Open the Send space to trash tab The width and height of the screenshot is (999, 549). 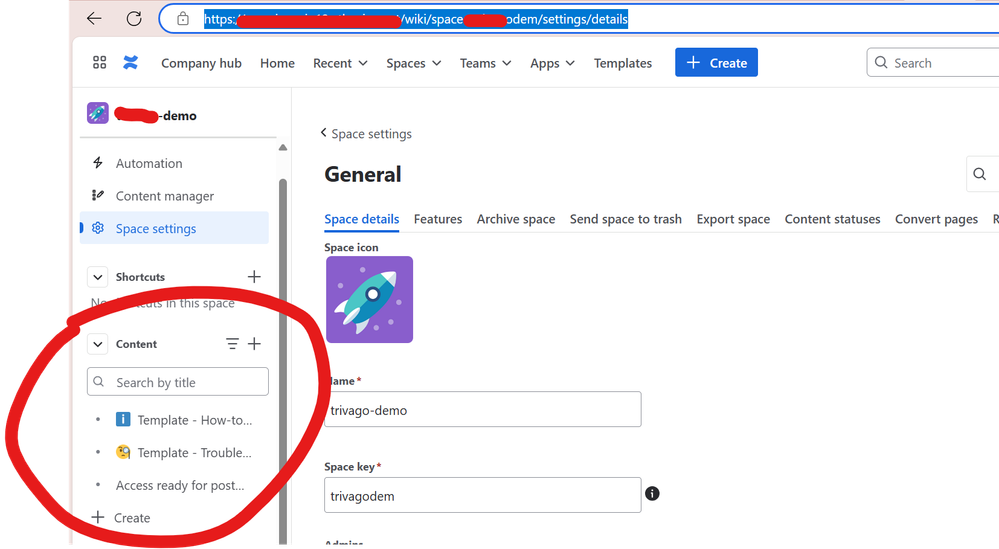(626, 219)
